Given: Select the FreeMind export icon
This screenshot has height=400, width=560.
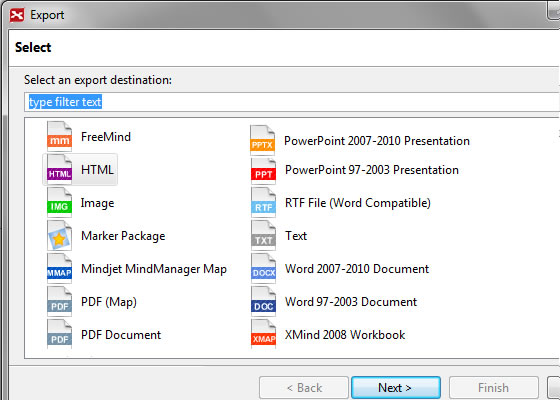Looking at the screenshot, I should (x=59, y=136).
